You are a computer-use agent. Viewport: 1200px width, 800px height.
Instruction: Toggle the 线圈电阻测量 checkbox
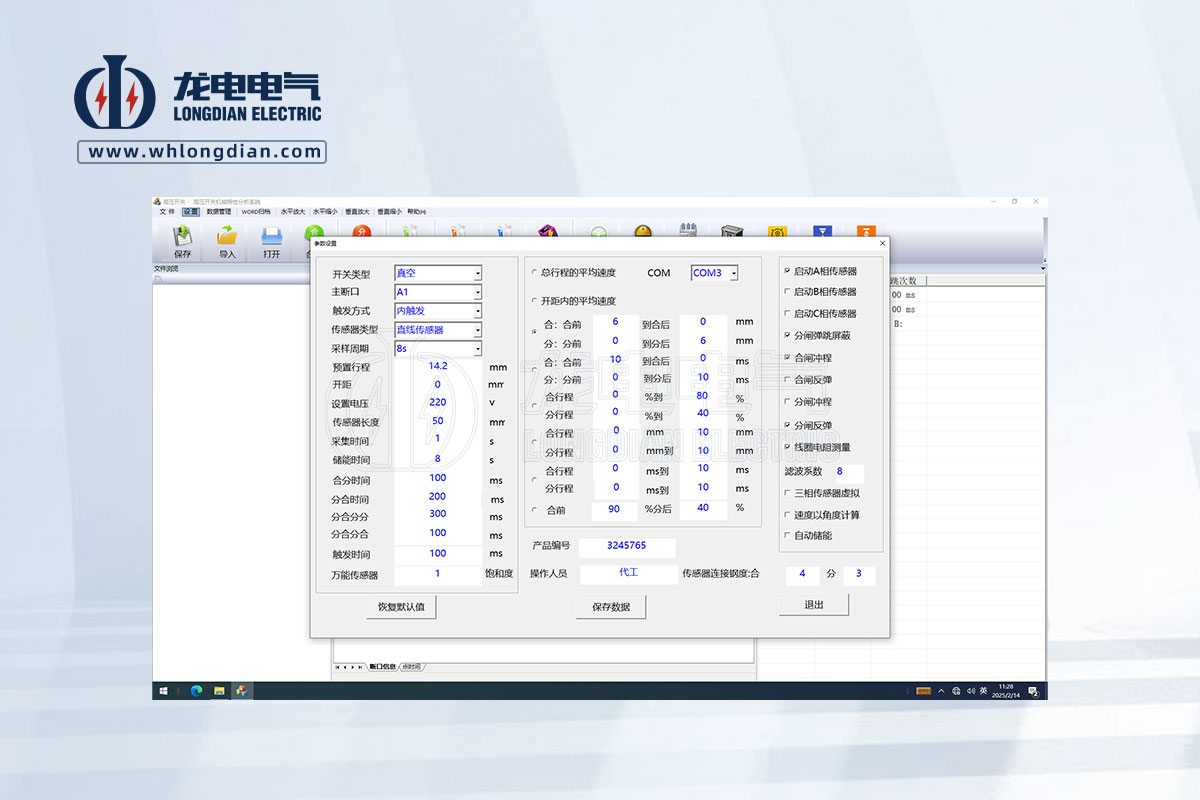click(x=788, y=447)
